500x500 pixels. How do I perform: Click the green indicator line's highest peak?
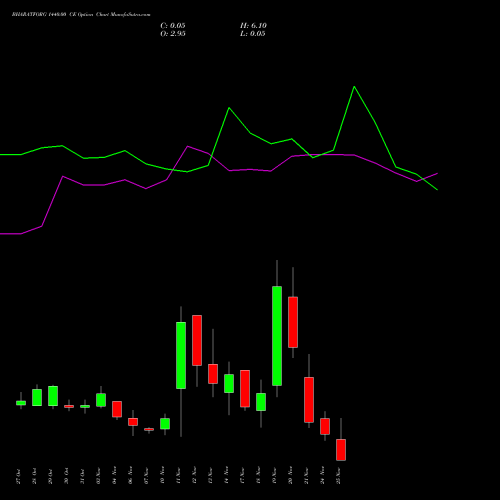tap(354, 87)
